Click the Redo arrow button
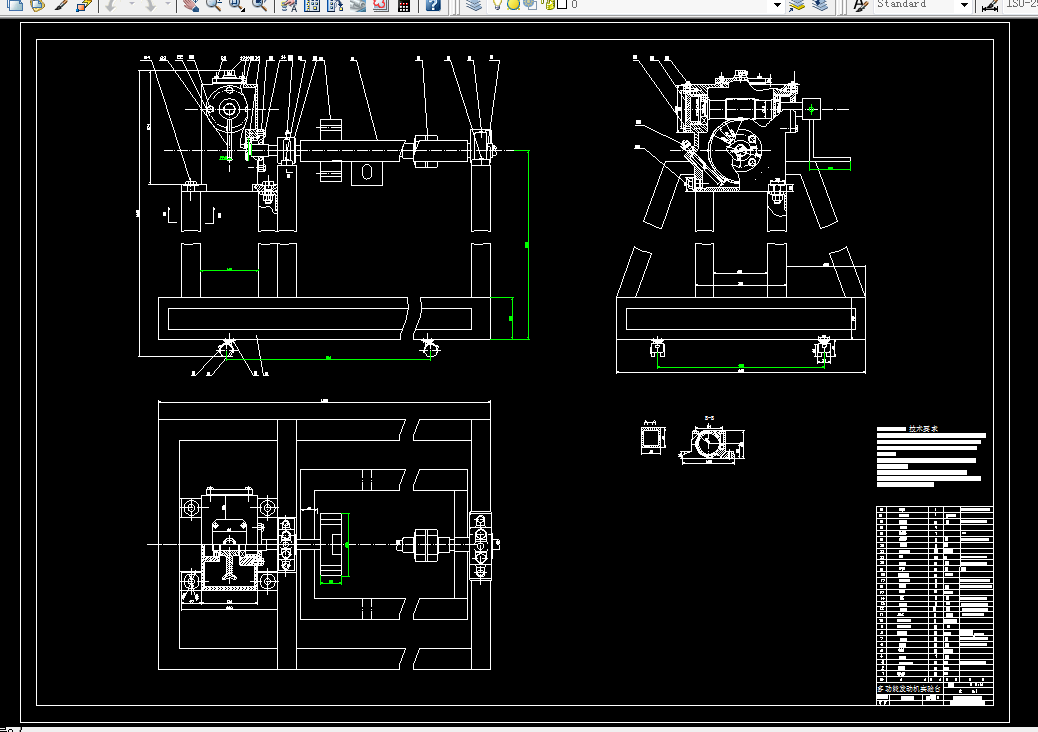 point(150,5)
